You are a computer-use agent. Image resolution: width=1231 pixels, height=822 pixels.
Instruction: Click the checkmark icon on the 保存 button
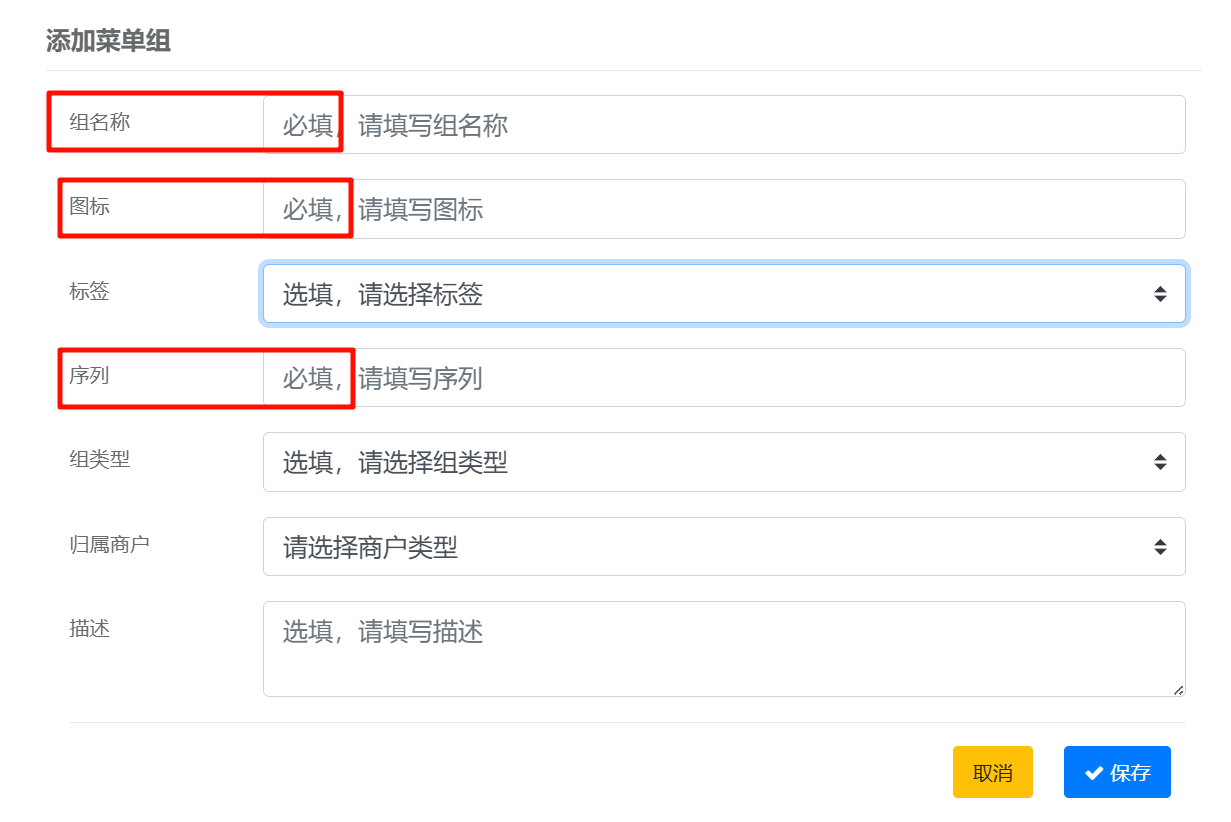pos(1094,773)
